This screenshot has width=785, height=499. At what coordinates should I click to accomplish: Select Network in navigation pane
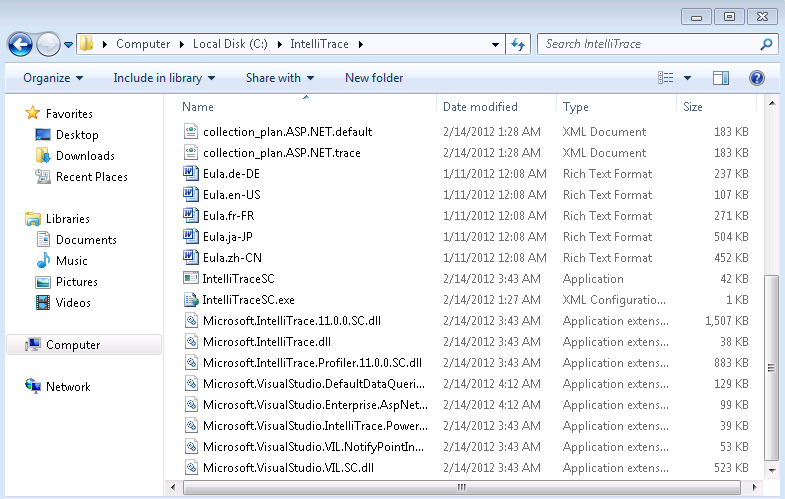[68, 387]
